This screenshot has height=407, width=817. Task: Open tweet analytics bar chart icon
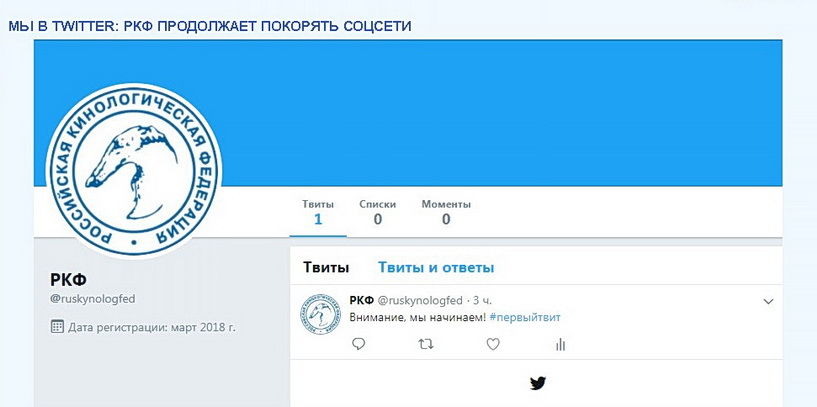[561, 344]
